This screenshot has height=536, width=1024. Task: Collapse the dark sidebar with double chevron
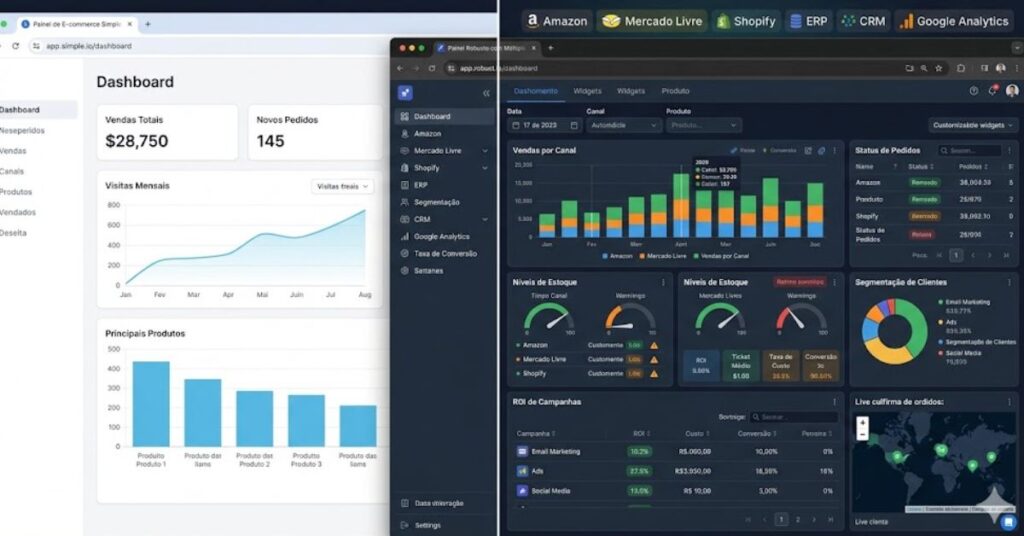[x=487, y=93]
